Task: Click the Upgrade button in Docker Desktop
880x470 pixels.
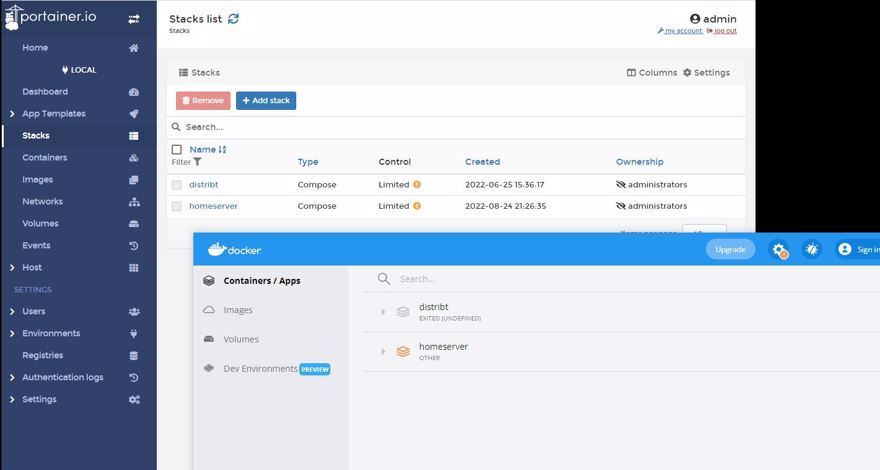Action: pyautogui.click(x=730, y=249)
